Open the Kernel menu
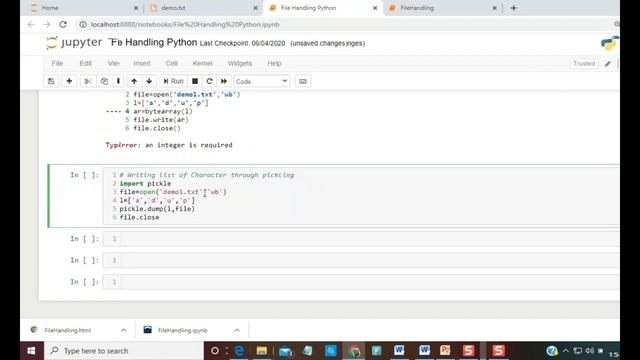This screenshot has height=360, width=640. coord(202,63)
